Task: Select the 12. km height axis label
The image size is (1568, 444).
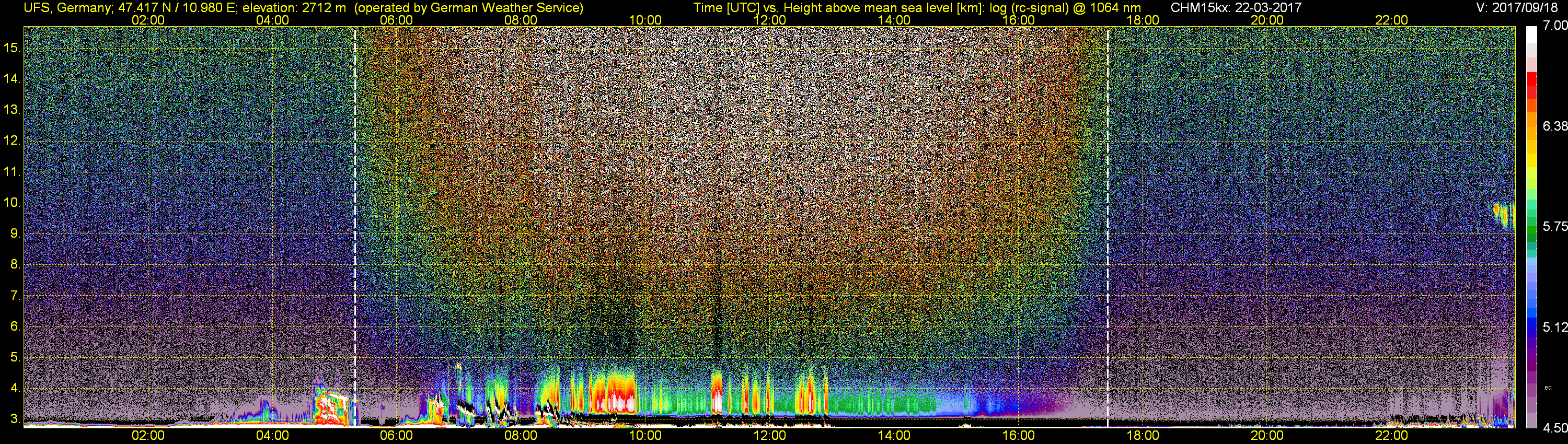Action: click(12, 141)
